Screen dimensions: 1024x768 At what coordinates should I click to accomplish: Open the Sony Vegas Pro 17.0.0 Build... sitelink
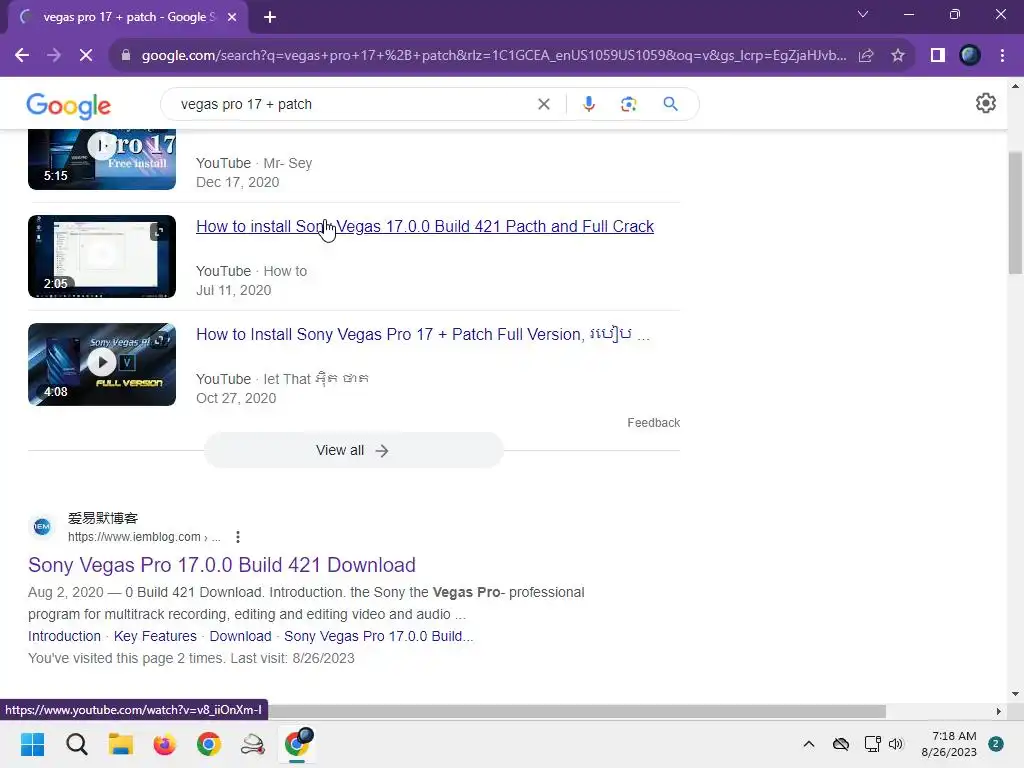pyautogui.click(x=379, y=635)
